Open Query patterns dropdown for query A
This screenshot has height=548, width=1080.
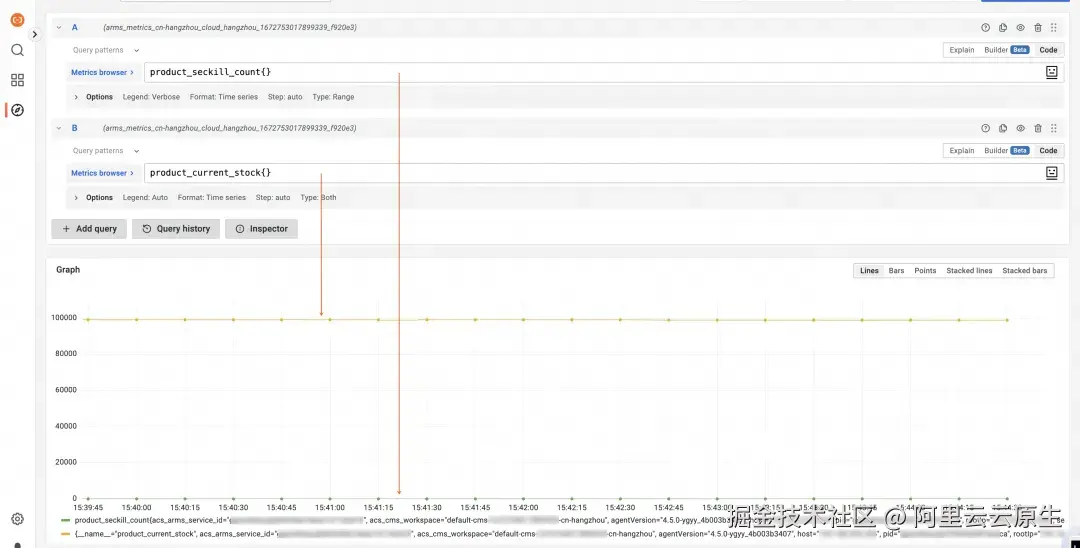click(x=106, y=50)
